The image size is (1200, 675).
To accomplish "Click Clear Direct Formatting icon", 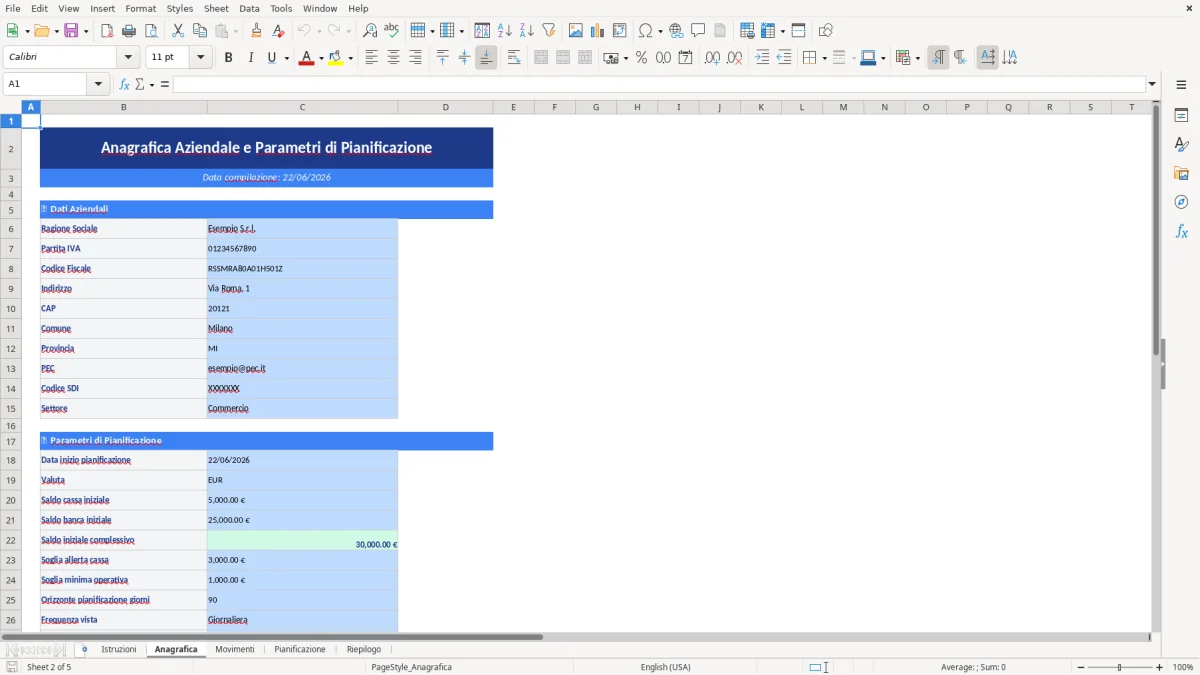I will pos(278,31).
